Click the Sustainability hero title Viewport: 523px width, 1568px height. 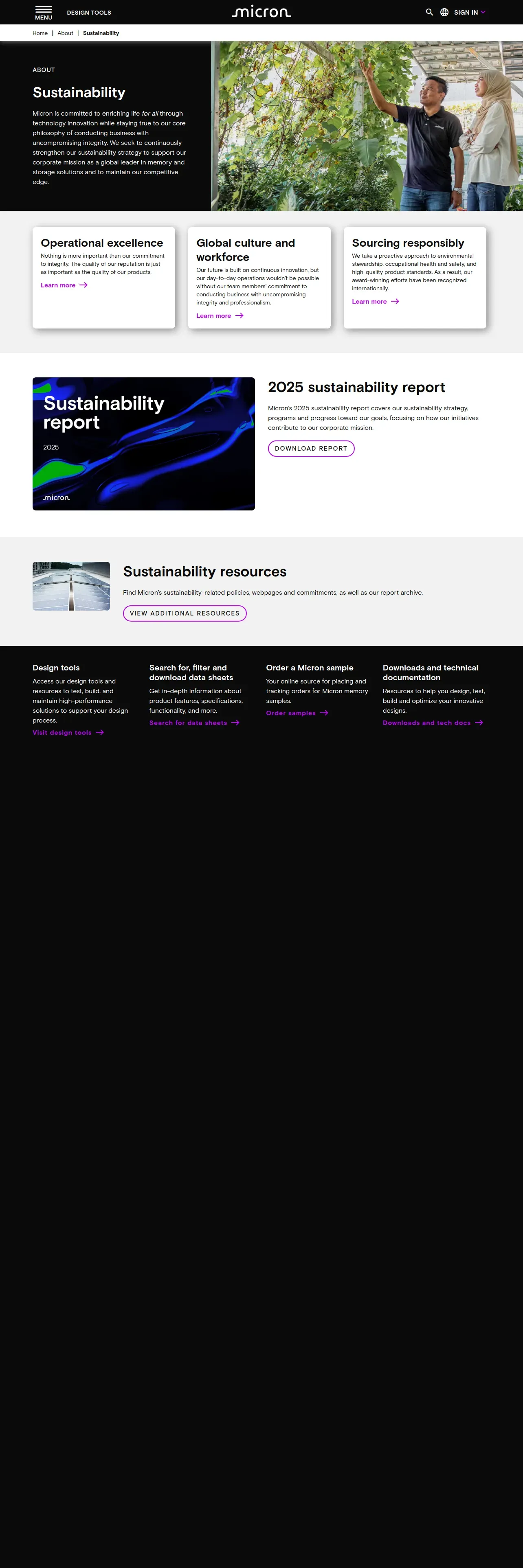(x=79, y=92)
